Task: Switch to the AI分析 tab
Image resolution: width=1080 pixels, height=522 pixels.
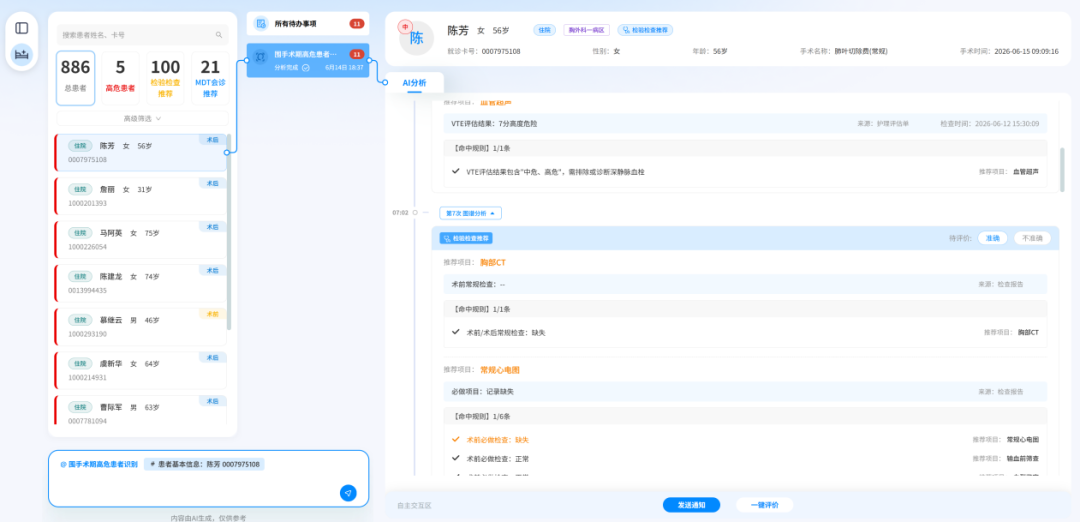Action: tap(415, 83)
